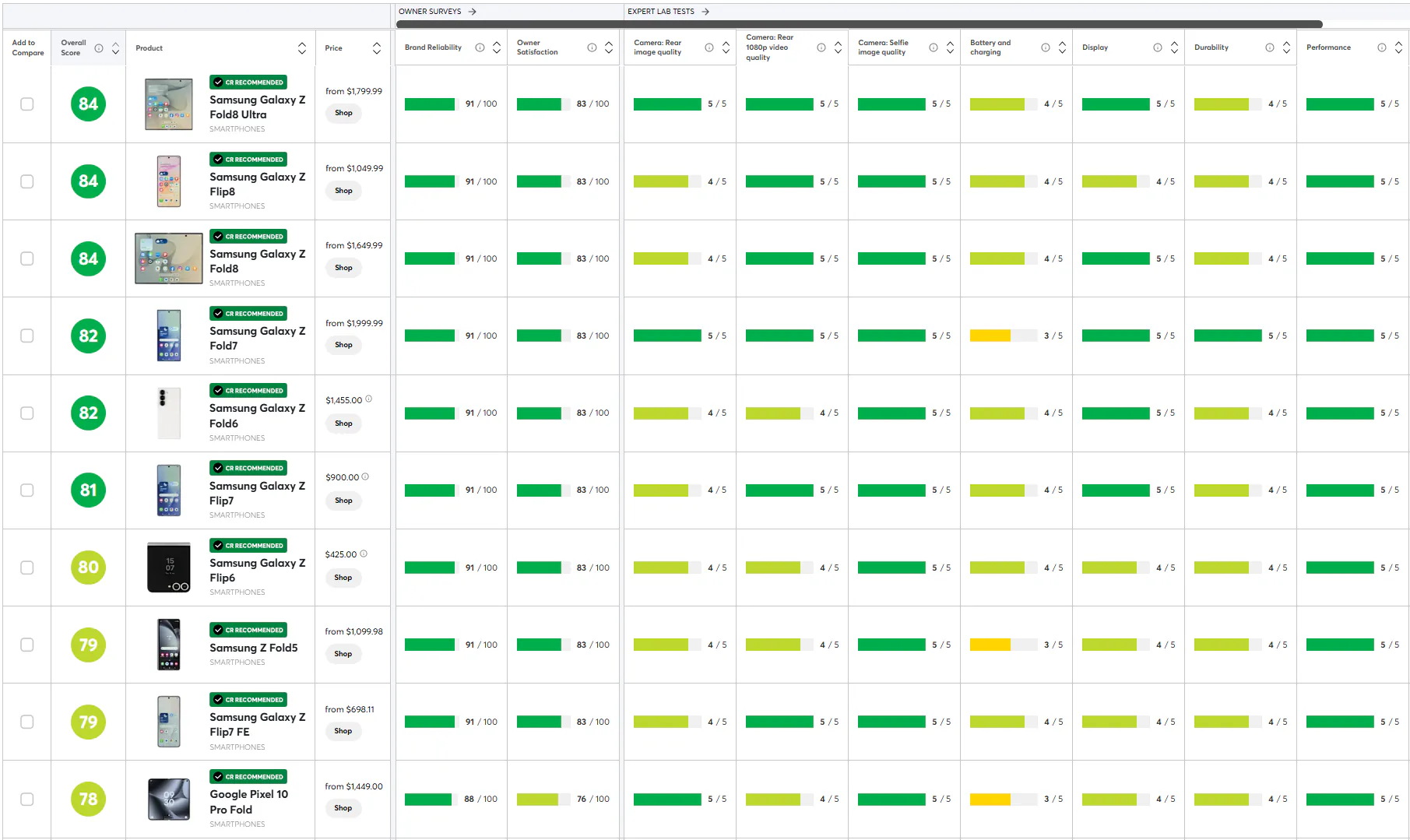Check compare box for Samsung Z Fold5
Screen dimensions: 1410x840
(x=27, y=645)
